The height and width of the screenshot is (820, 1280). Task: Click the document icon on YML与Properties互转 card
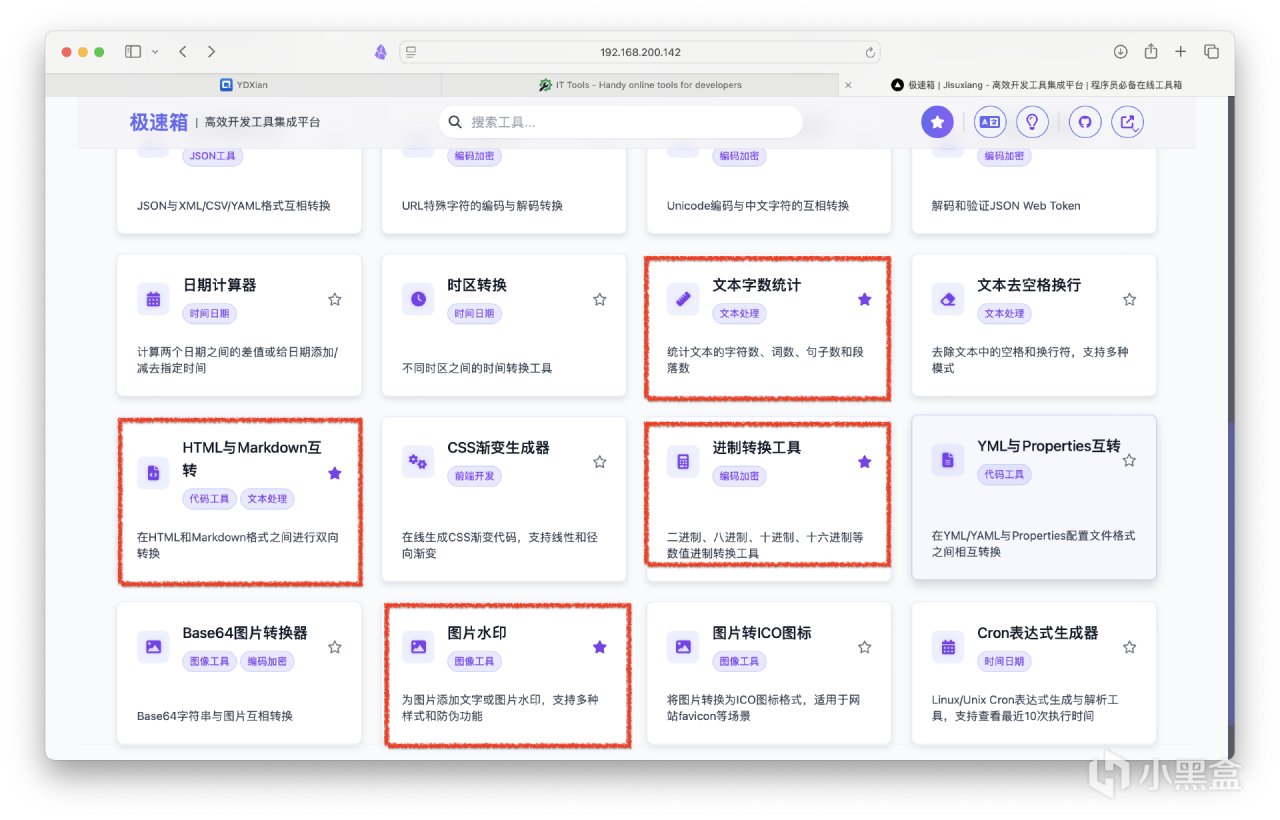coord(948,459)
